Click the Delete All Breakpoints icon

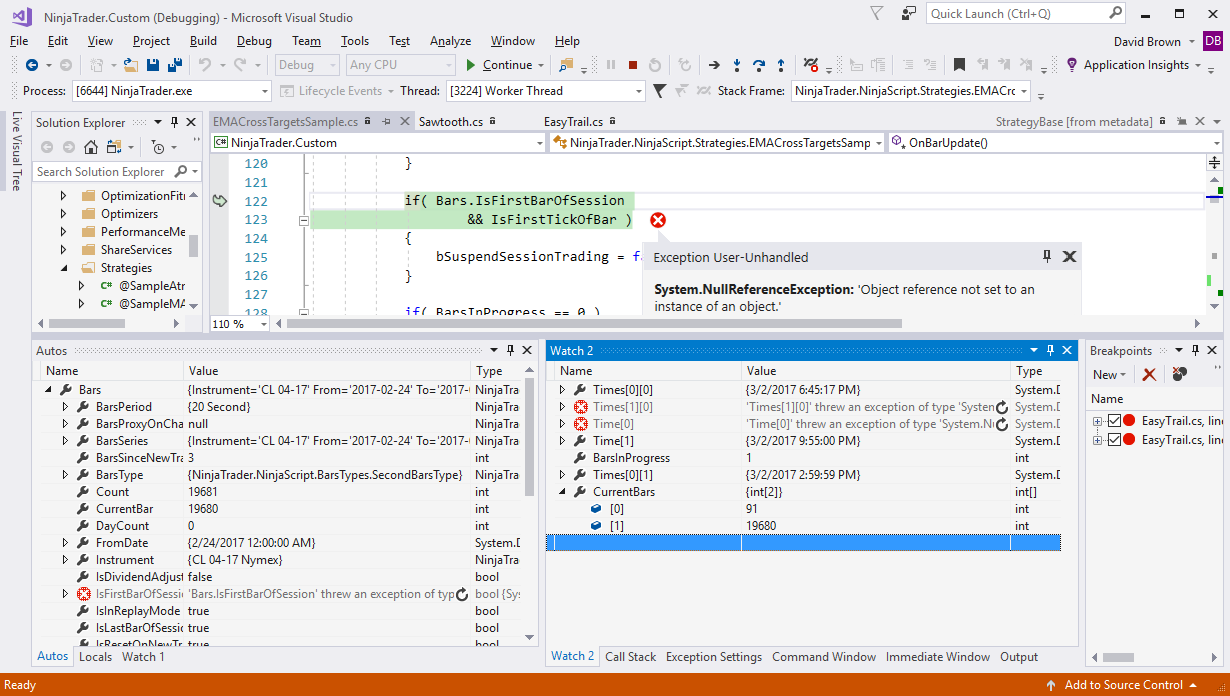pos(1179,374)
